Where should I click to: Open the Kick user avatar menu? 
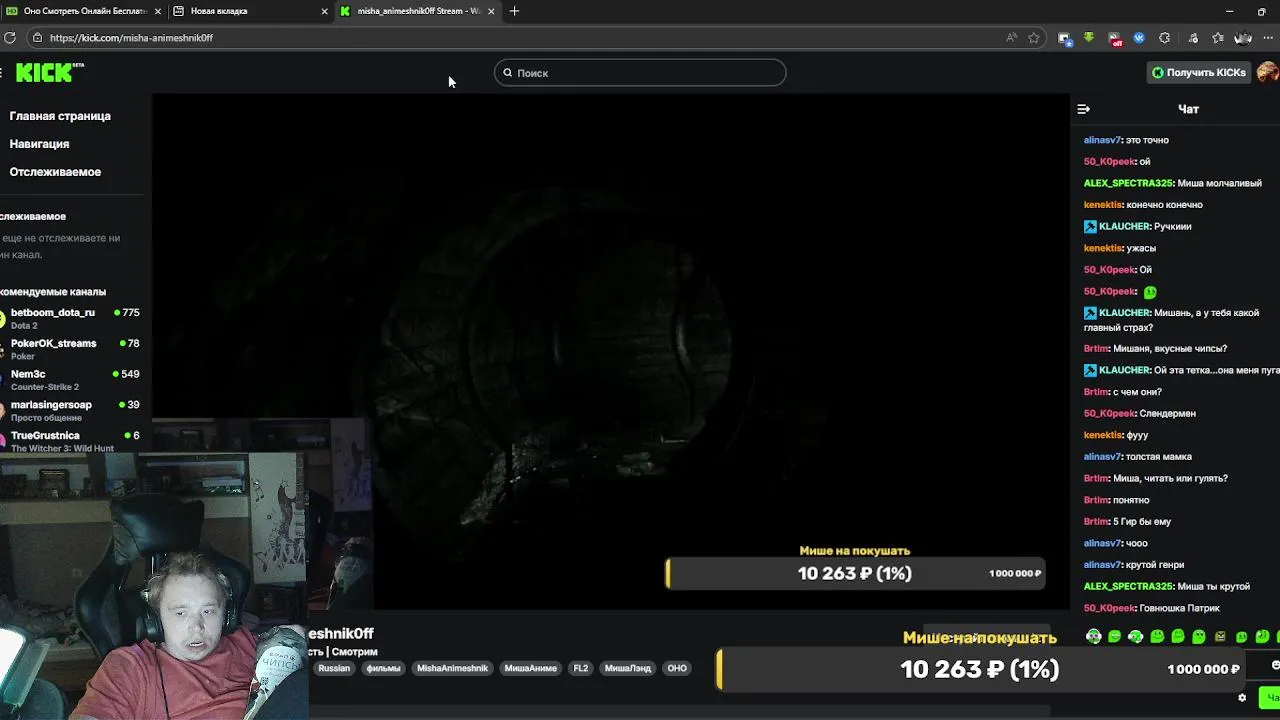1268,72
